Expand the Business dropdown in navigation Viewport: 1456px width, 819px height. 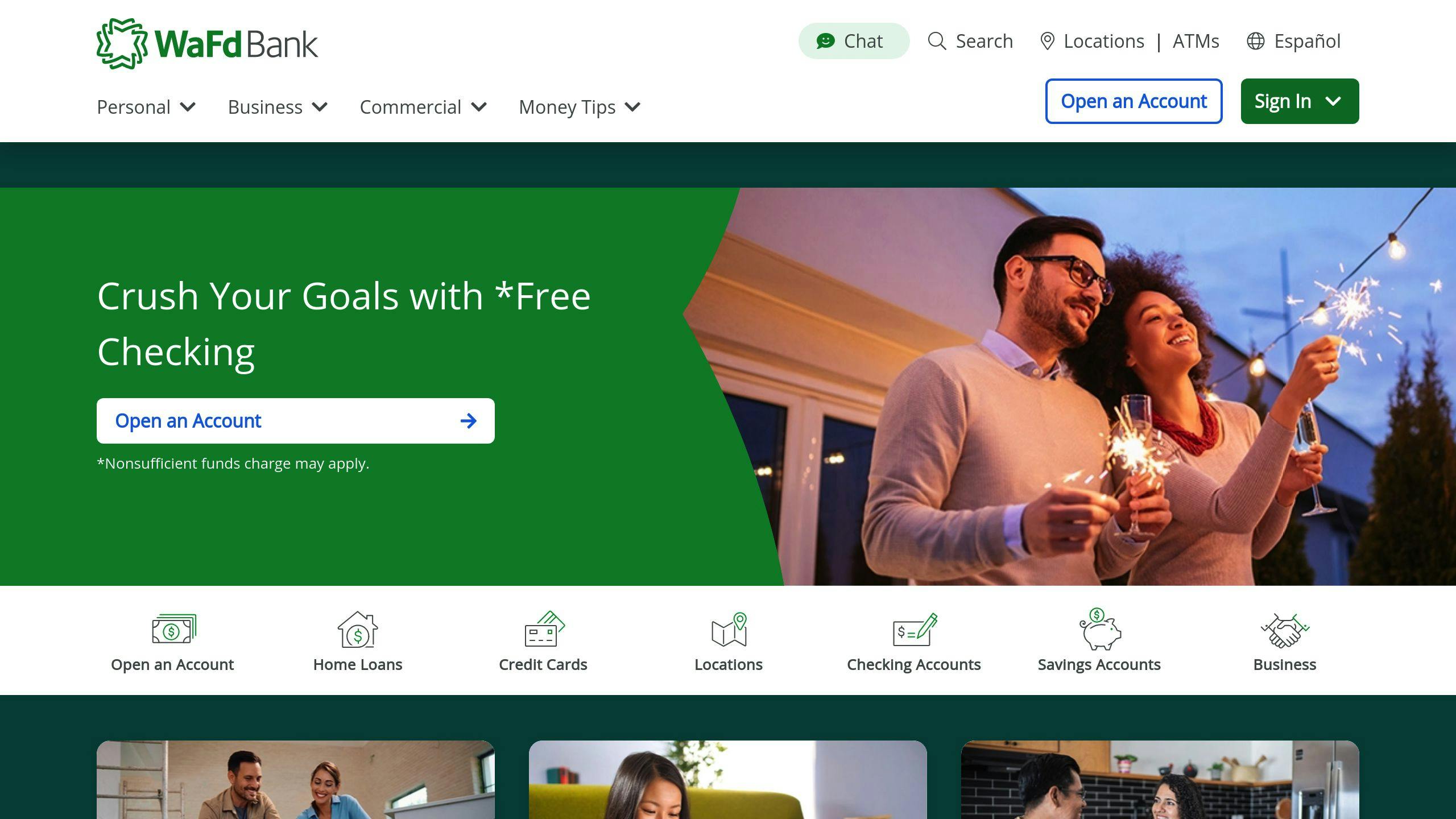tap(278, 107)
